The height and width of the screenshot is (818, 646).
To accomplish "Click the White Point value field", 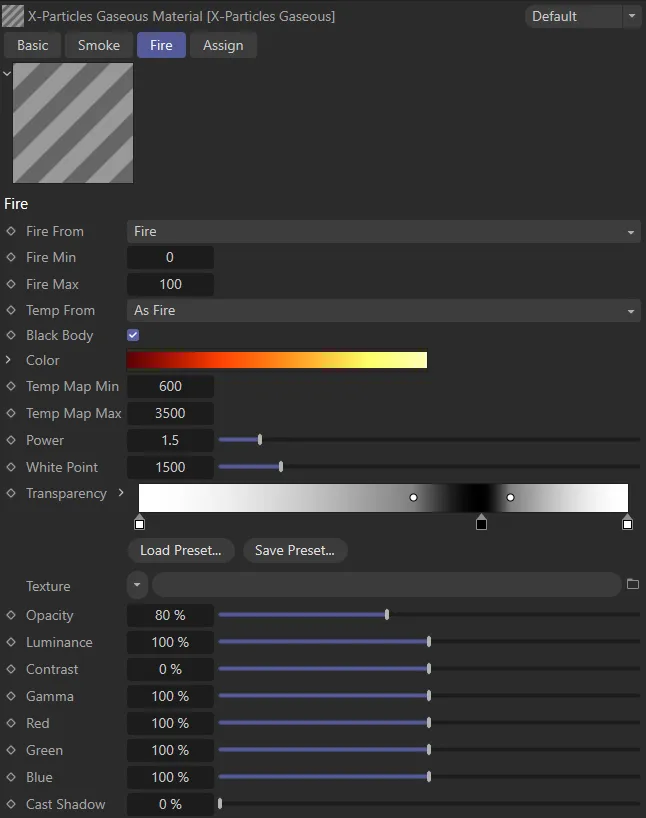I will click(170, 467).
